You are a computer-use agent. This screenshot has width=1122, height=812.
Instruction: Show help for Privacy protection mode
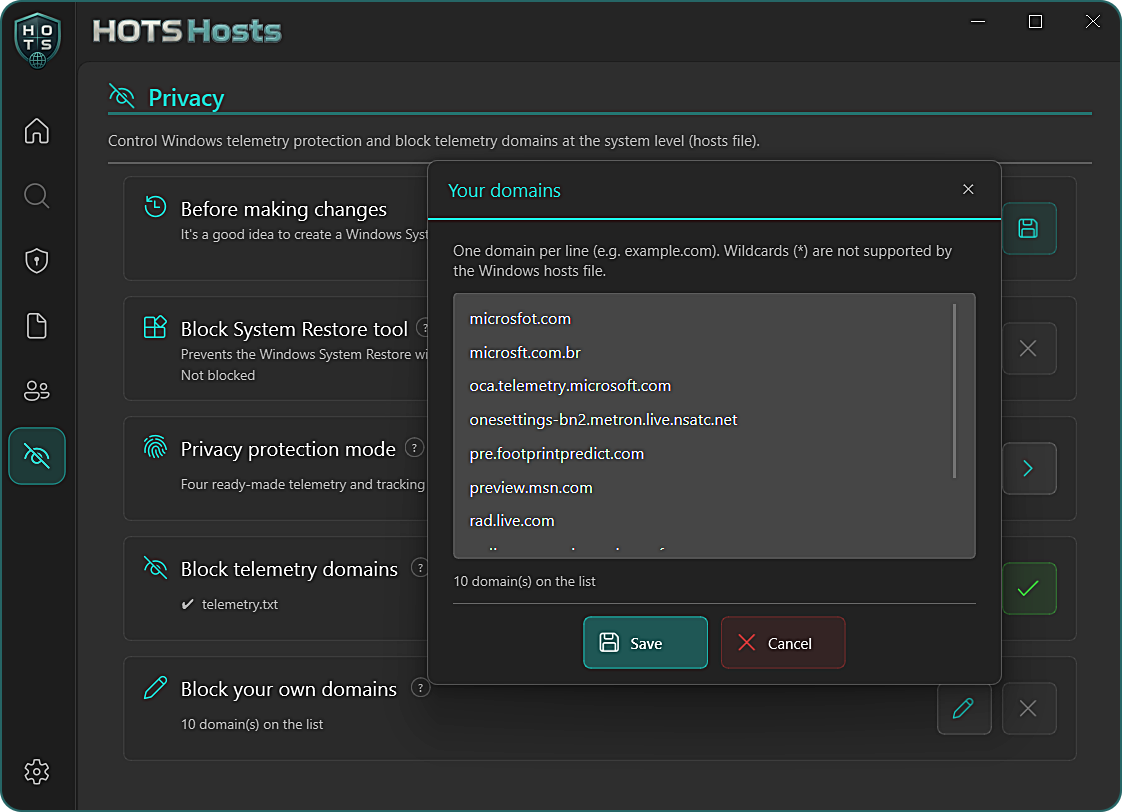coord(414,449)
